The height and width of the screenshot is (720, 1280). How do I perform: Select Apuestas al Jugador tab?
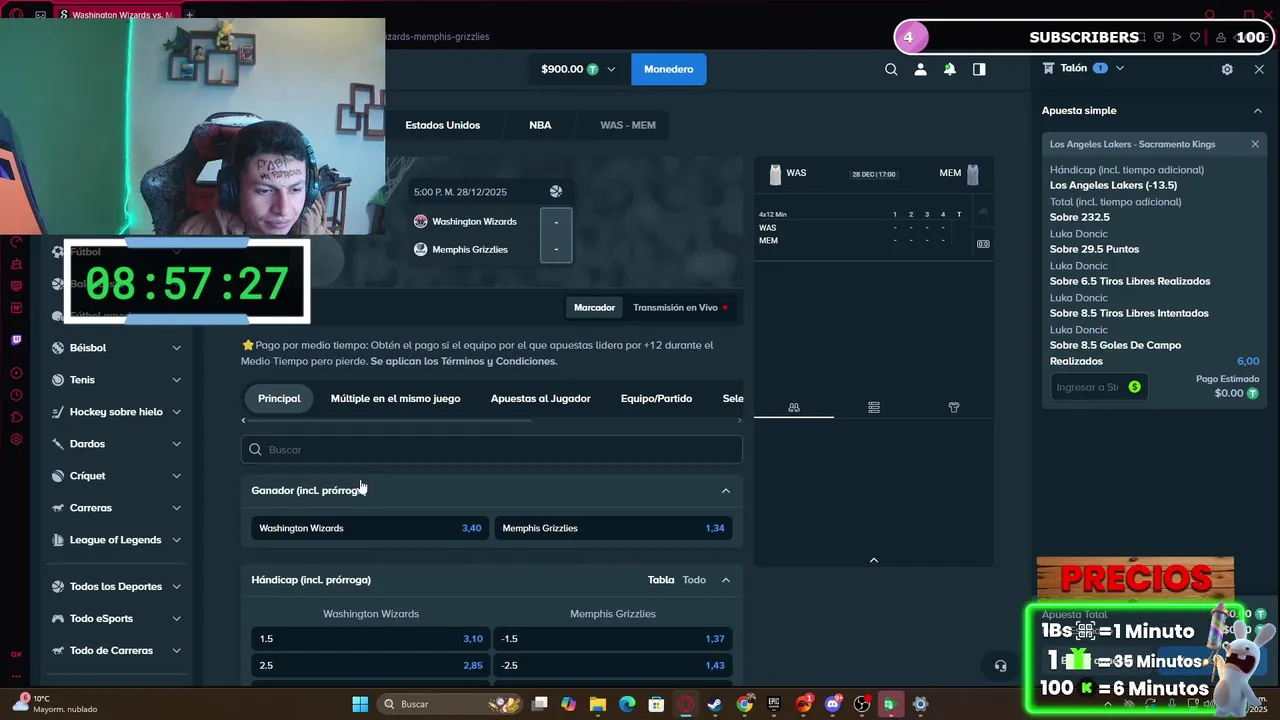[540, 398]
